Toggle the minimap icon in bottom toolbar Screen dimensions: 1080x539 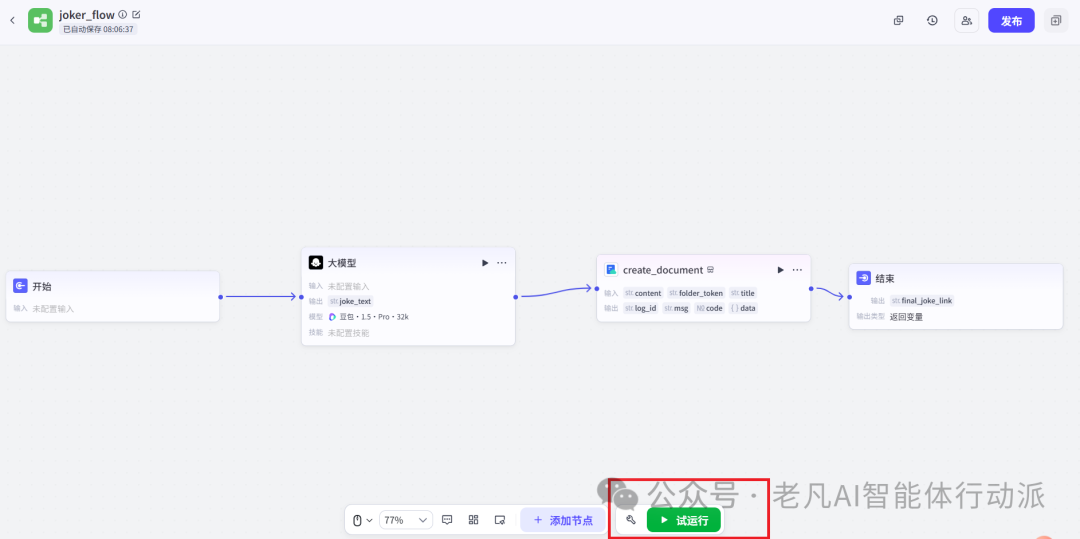tap(500, 520)
